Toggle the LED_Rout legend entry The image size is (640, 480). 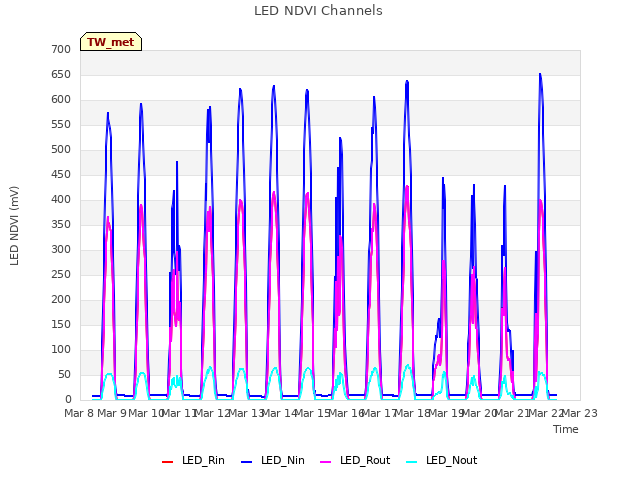[355, 460]
